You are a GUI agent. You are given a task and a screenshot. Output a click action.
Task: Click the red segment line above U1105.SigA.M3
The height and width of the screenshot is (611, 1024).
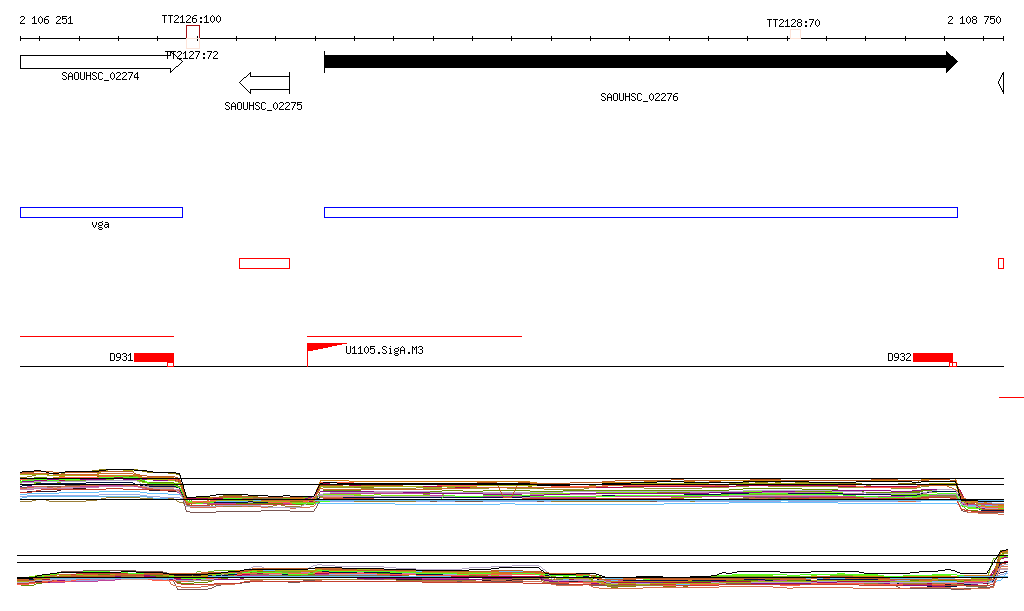coord(414,336)
